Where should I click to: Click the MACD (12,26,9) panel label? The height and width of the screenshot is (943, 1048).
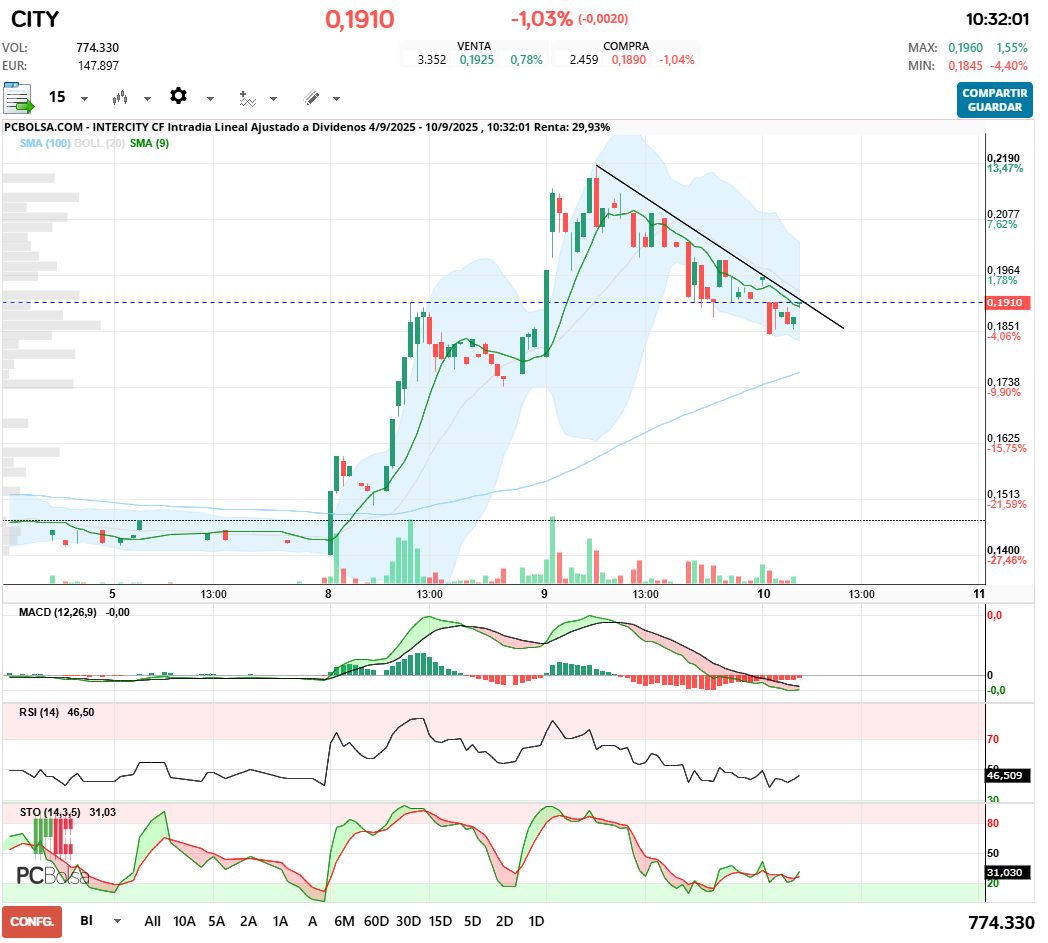tap(57, 612)
